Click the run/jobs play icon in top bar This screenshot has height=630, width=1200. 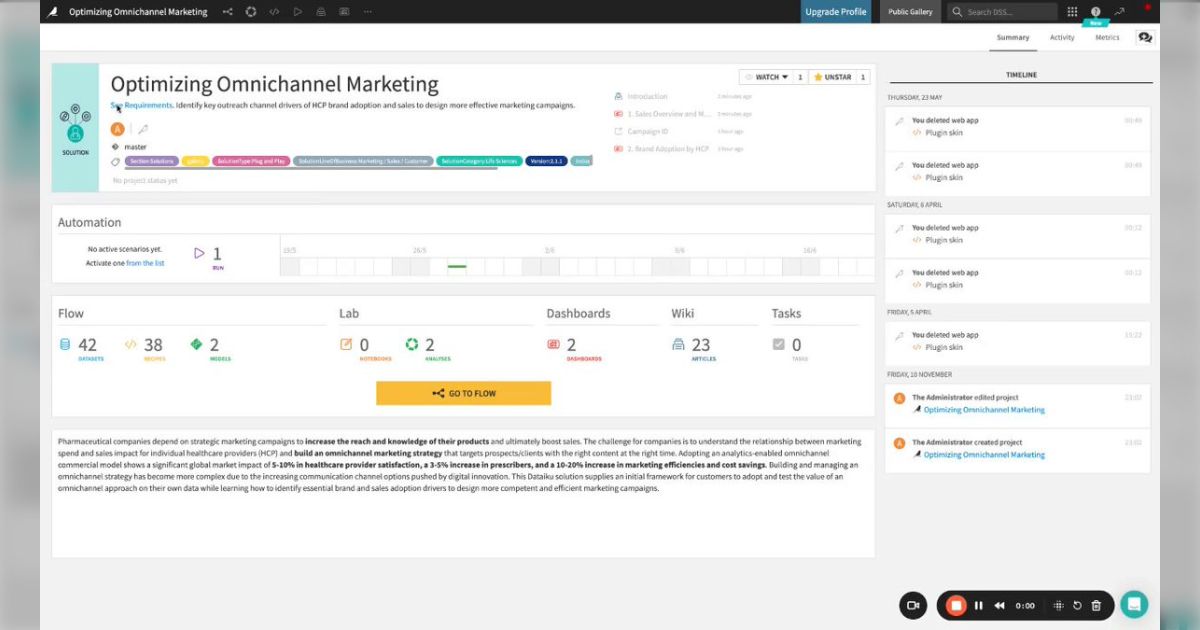[x=297, y=12]
